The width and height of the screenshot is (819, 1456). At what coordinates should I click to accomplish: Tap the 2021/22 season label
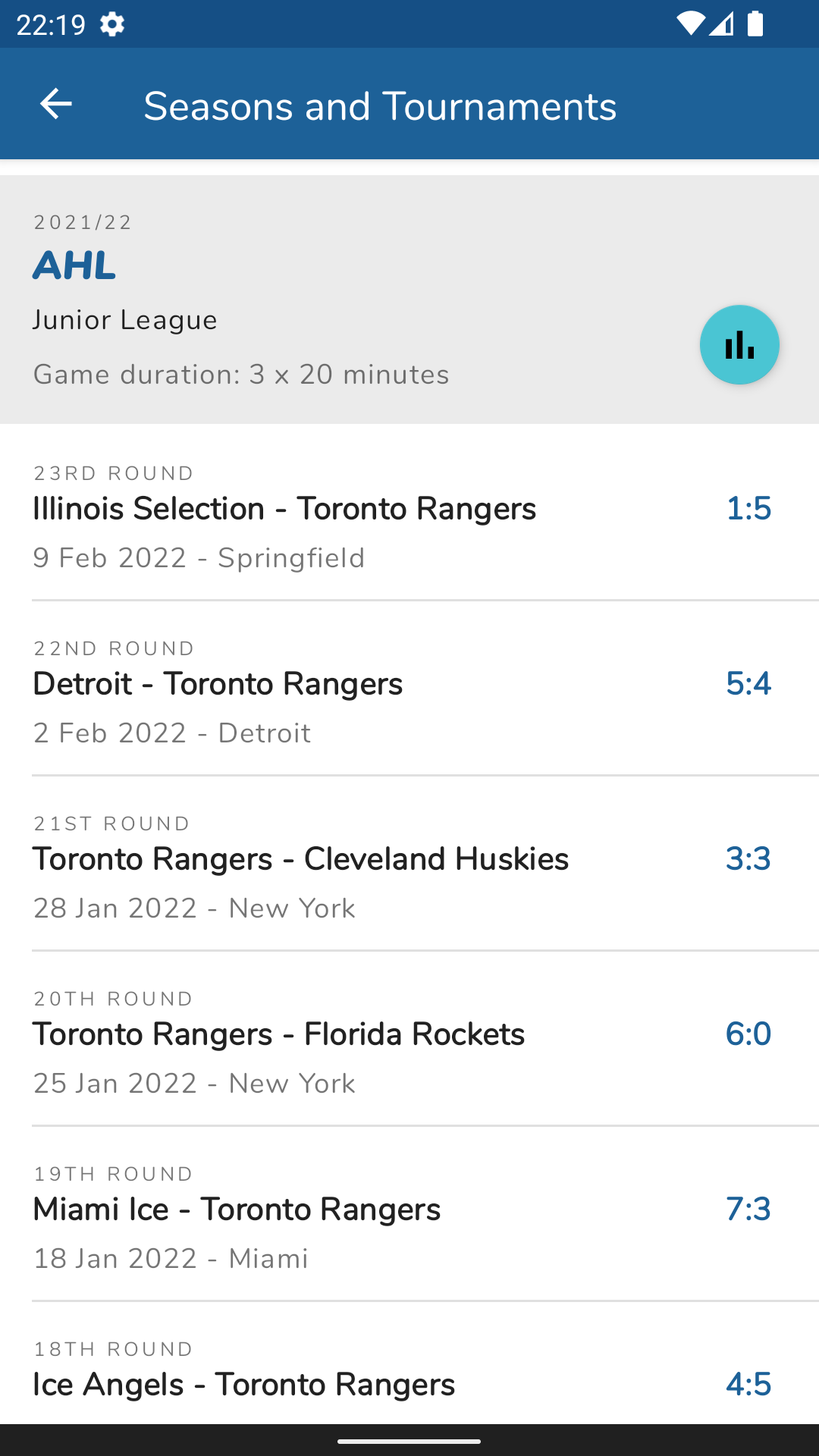point(83,222)
